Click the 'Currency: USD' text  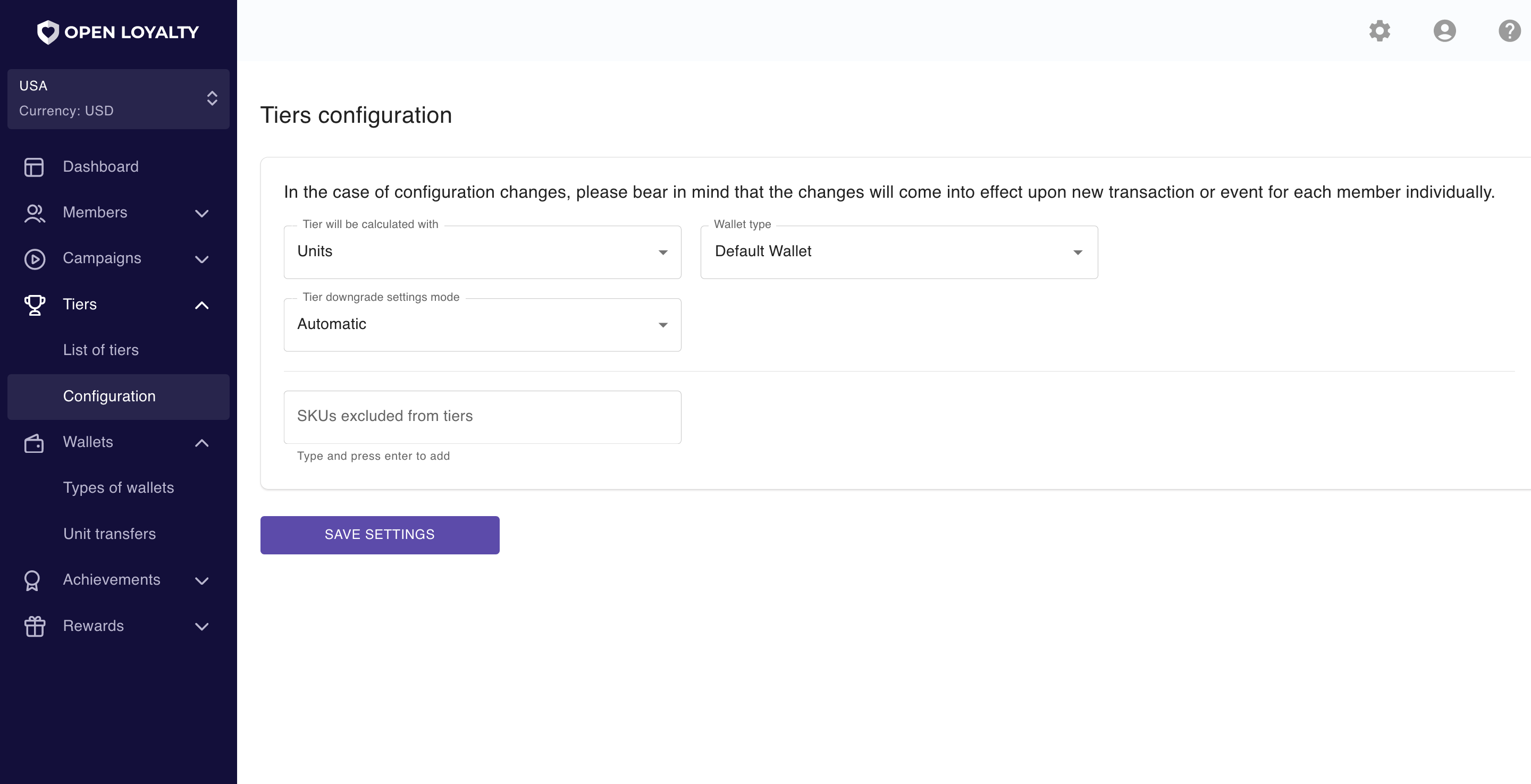click(x=66, y=111)
